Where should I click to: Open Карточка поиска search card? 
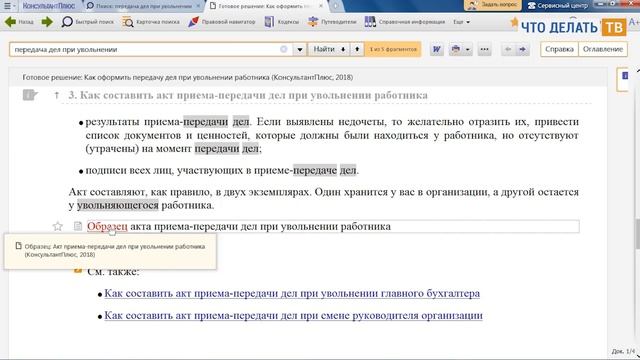pyautogui.click(x=151, y=22)
